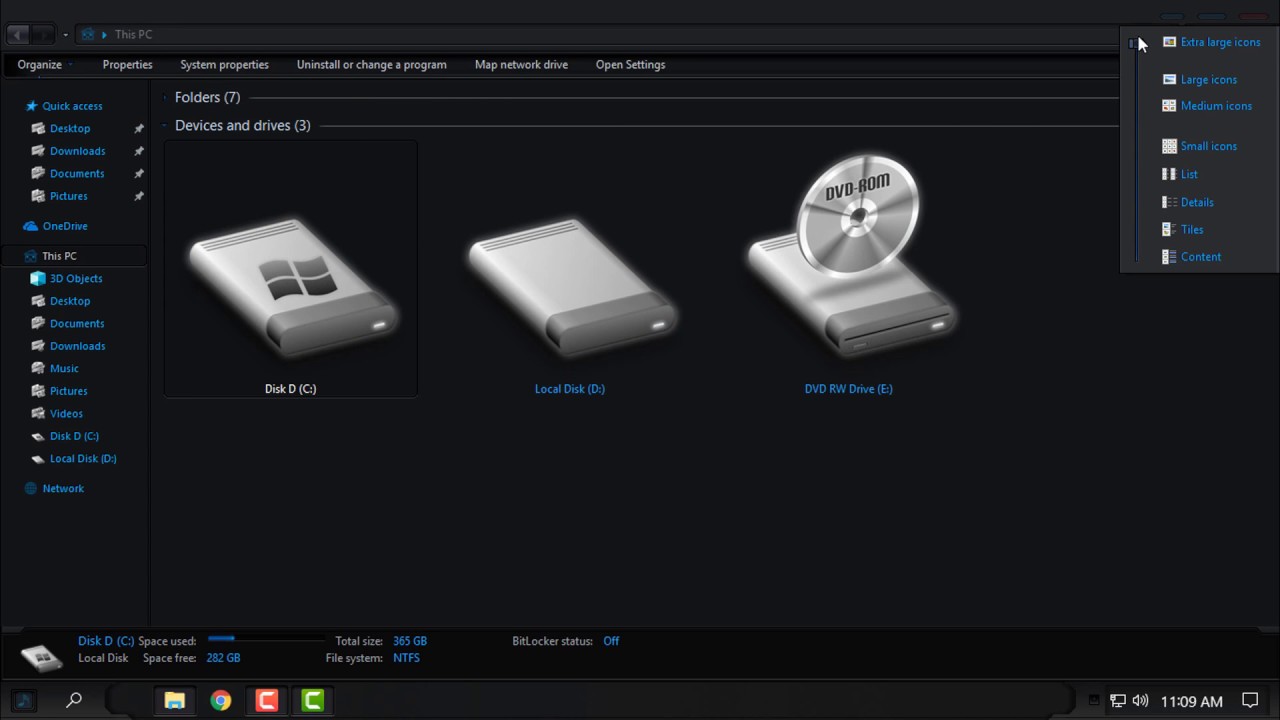Open the Search icon on taskbar

click(x=73, y=700)
